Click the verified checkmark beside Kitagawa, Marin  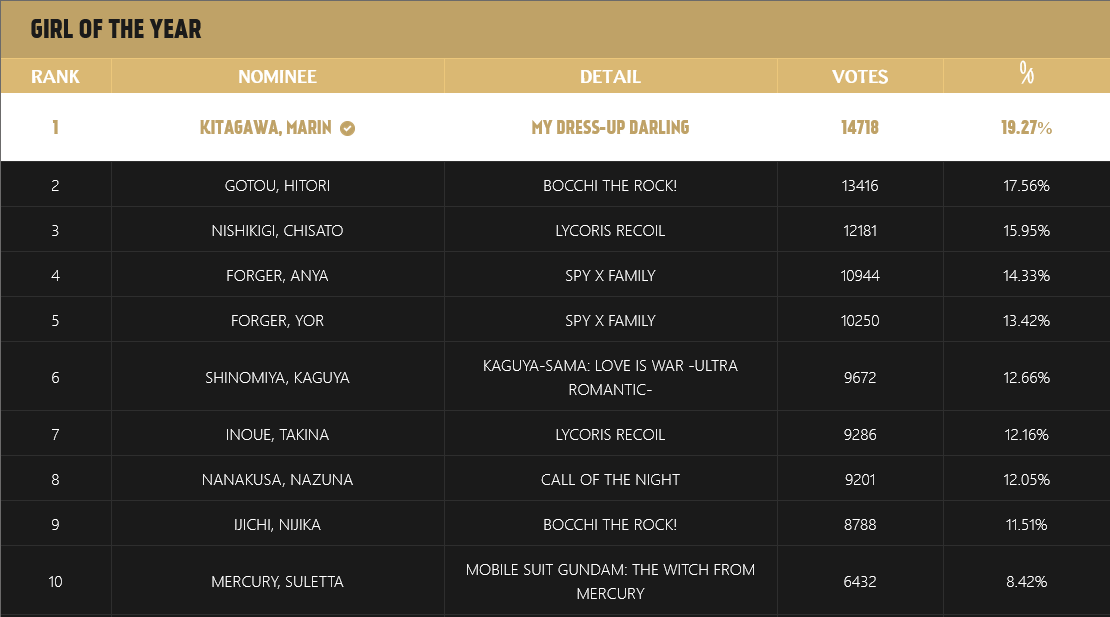tap(348, 128)
